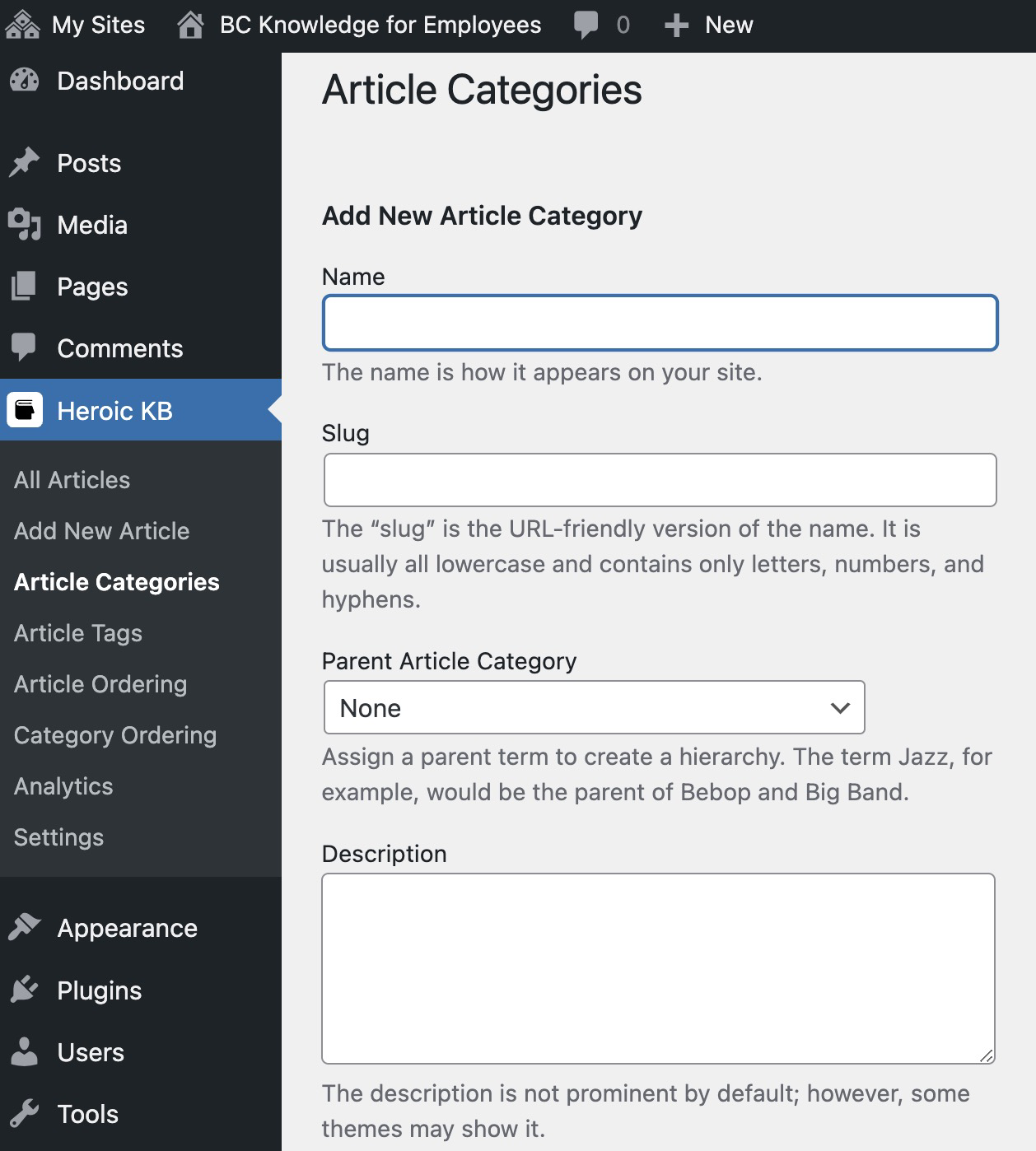Open the Parent Article Category dropdown
The width and height of the screenshot is (1036, 1151).
point(592,707)
